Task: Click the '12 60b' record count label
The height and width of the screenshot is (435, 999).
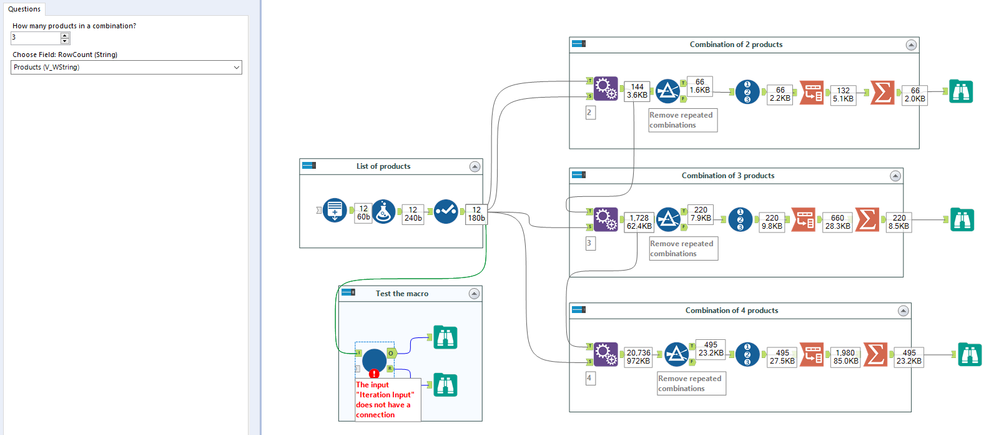Action: pos(362,213)
